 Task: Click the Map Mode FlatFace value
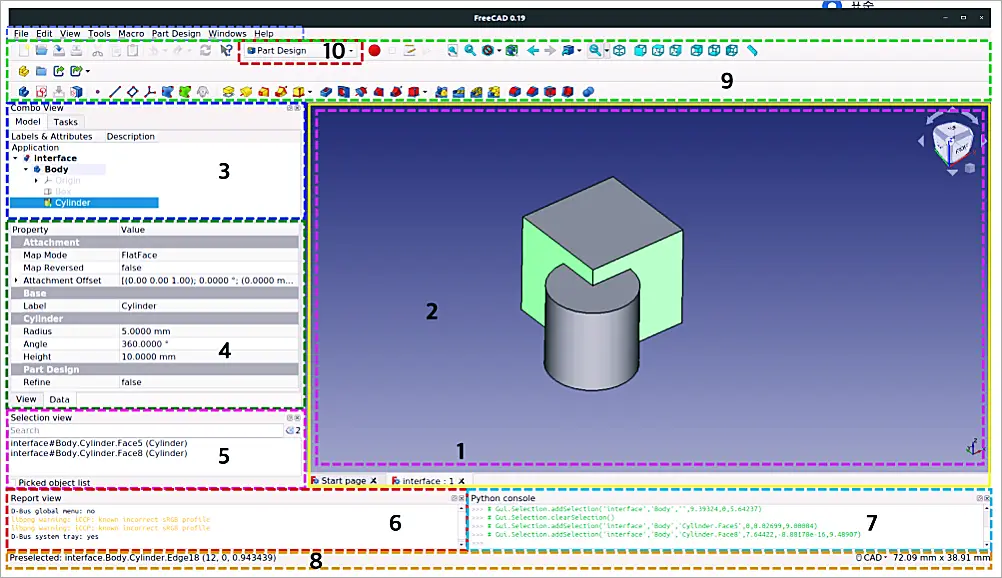[x=210, y=255]
